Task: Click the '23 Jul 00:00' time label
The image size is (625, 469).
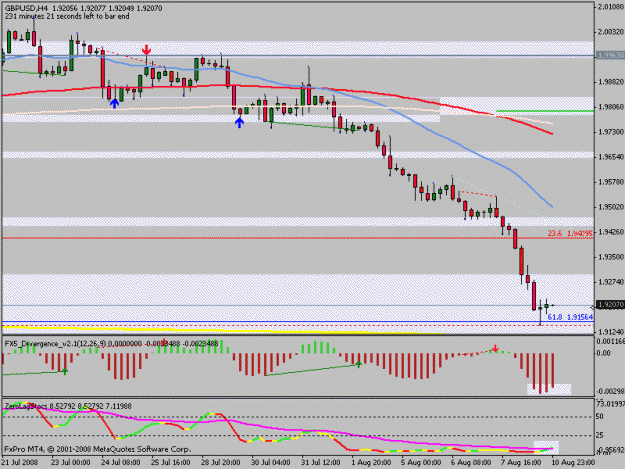Action: point(71,463)
